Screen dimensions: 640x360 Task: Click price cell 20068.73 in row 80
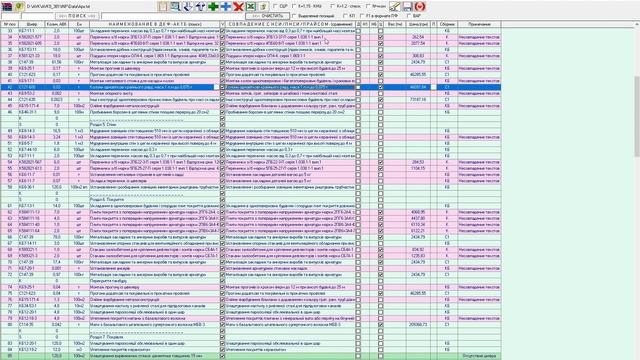tap(418, 324)
